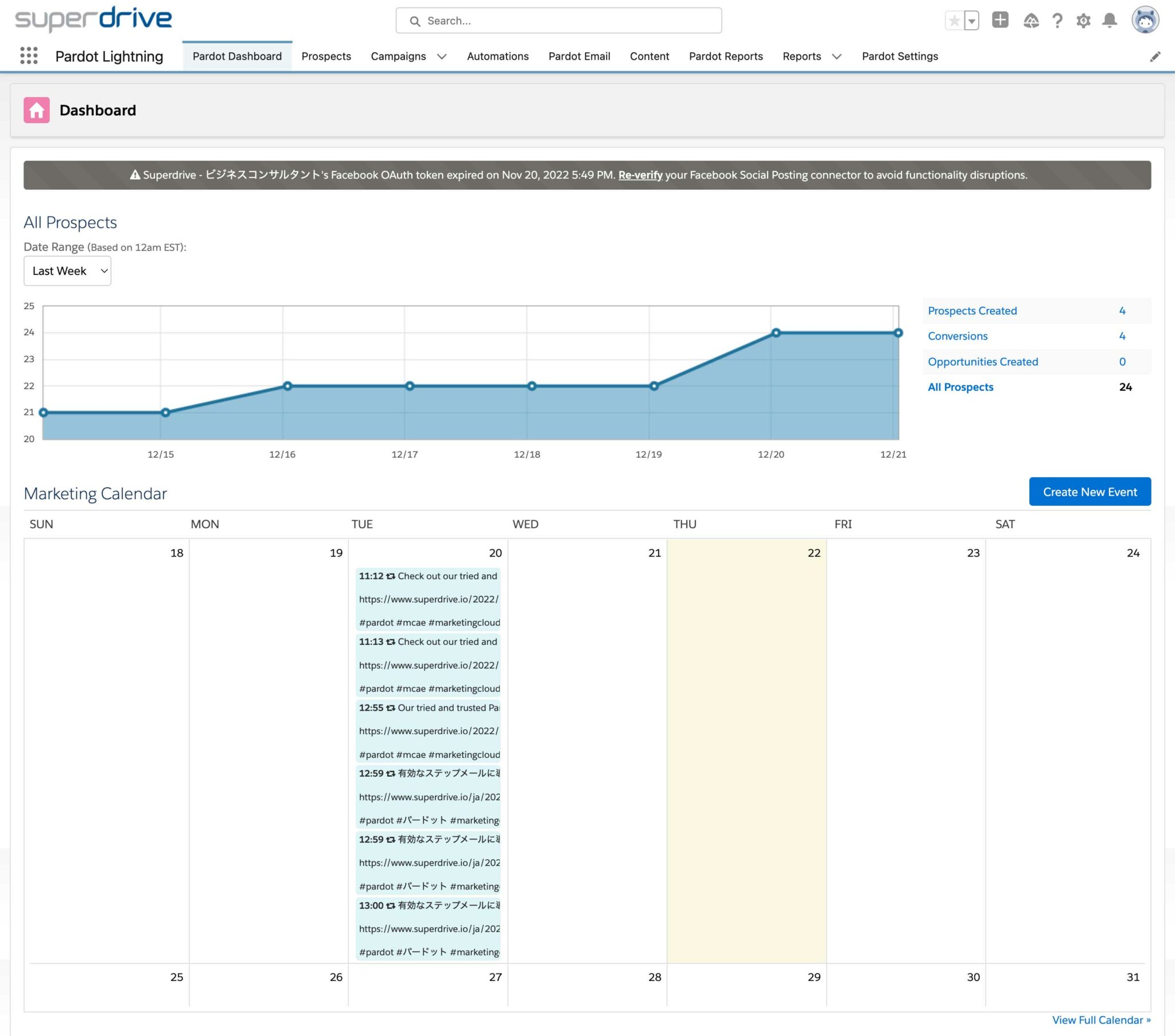Click the Create New Event button
The image size is (1175, 1036).
click(x=1090, y=492)
